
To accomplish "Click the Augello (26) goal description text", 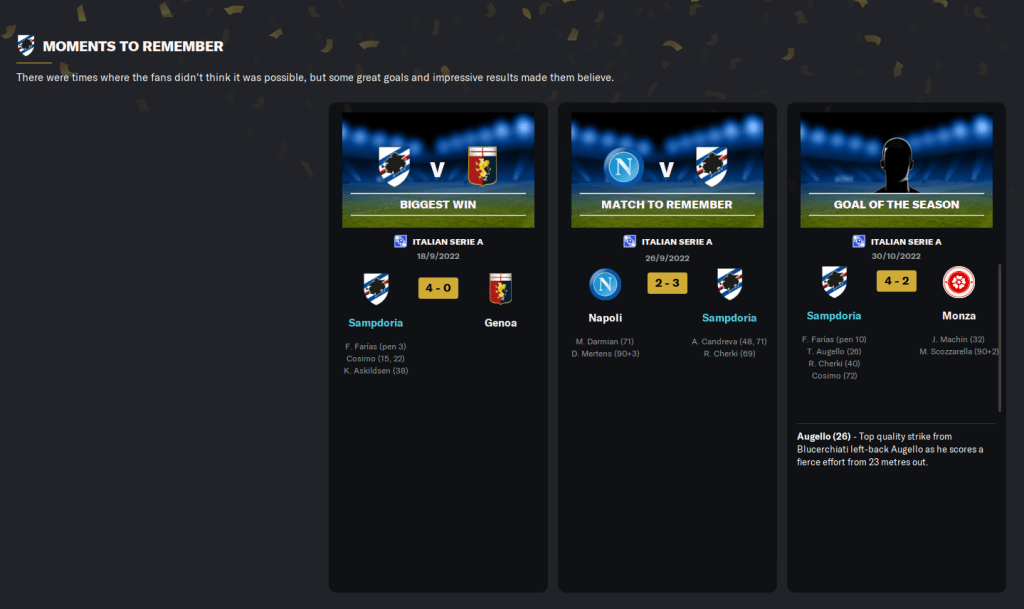I will (890, 449).
